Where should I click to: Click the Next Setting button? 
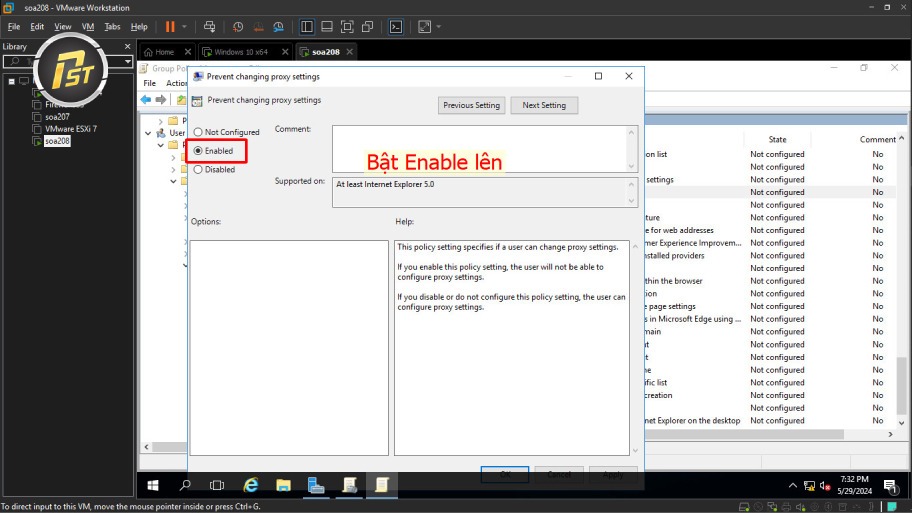(x=544, y=105)
